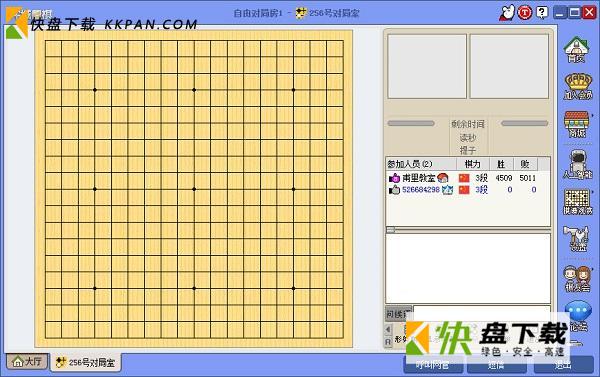Click the right player's time bar

(524, 123)
